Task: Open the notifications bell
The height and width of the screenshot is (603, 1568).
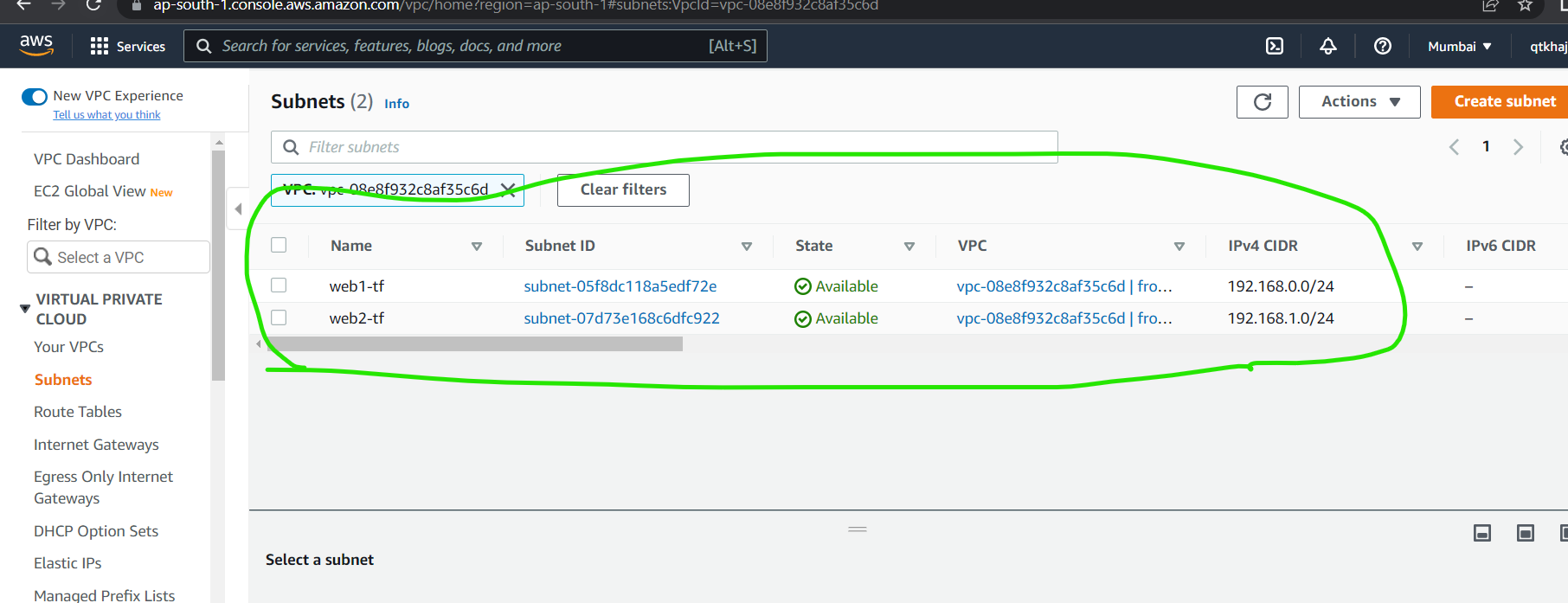Action: pyautogui.click(x=1328, y=46)
